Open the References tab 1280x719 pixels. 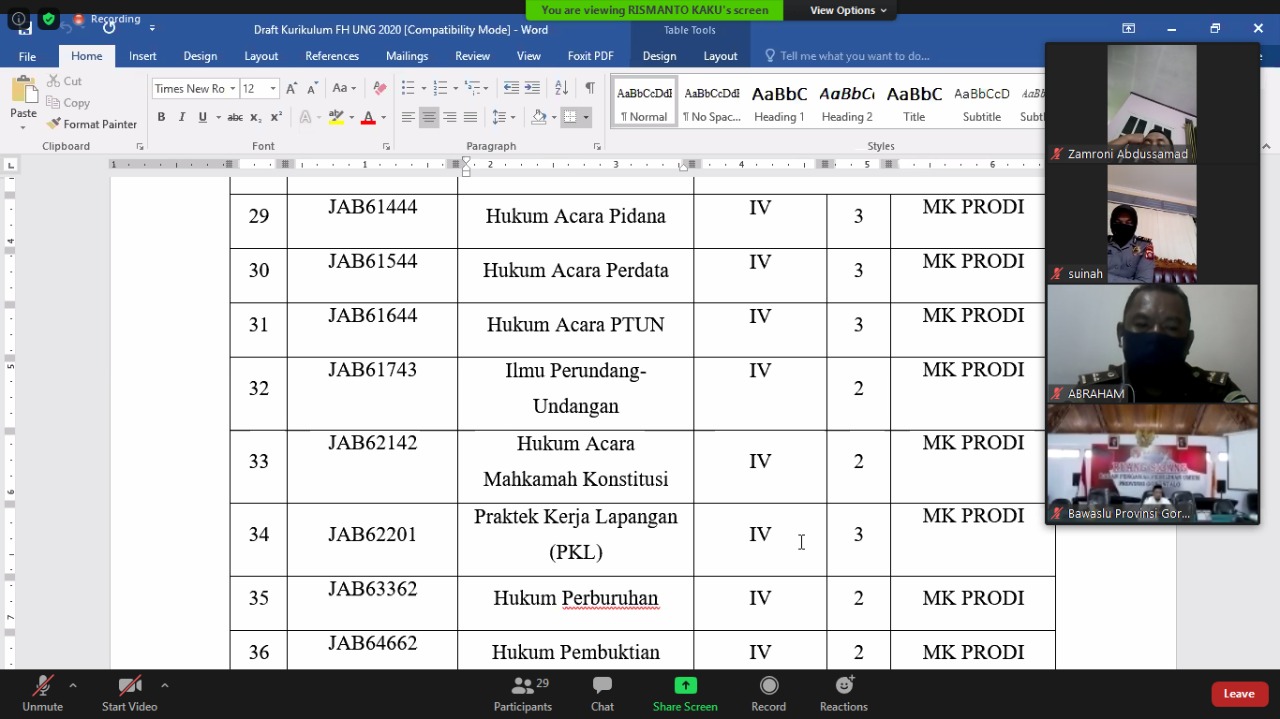pyautogui.click(x=332, y=56)
